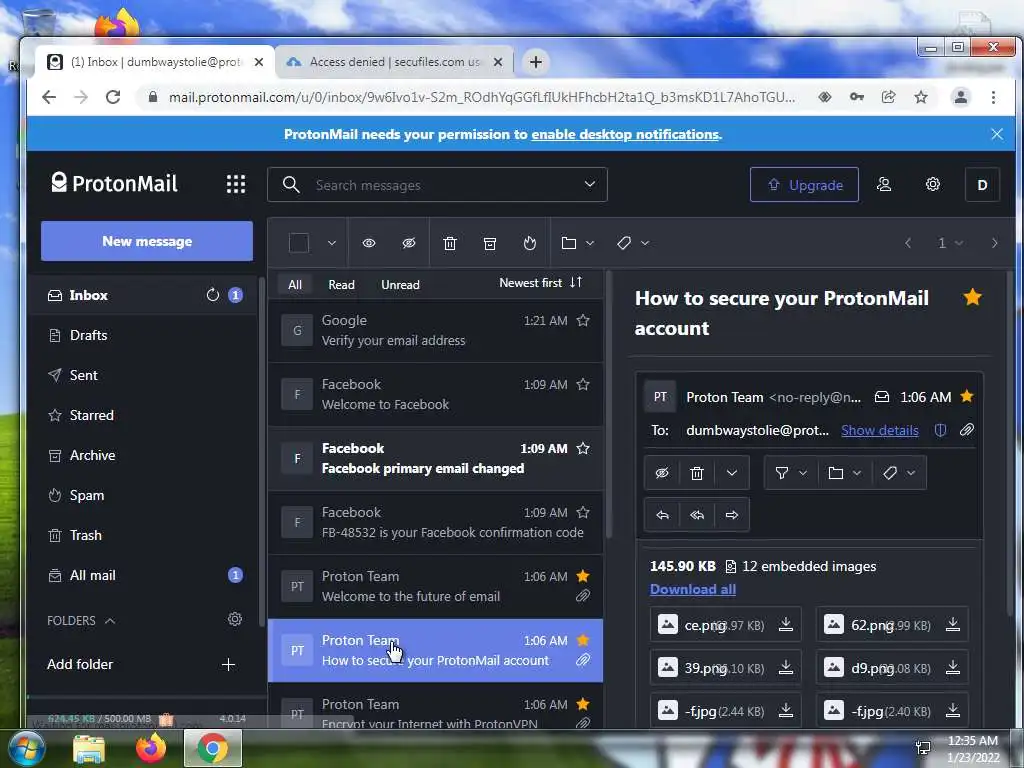Image resolution: width=1024 pixels, height=768 pixels.
Task: Open filter dropdown in message toolbar
Action: tap(791, 473)
